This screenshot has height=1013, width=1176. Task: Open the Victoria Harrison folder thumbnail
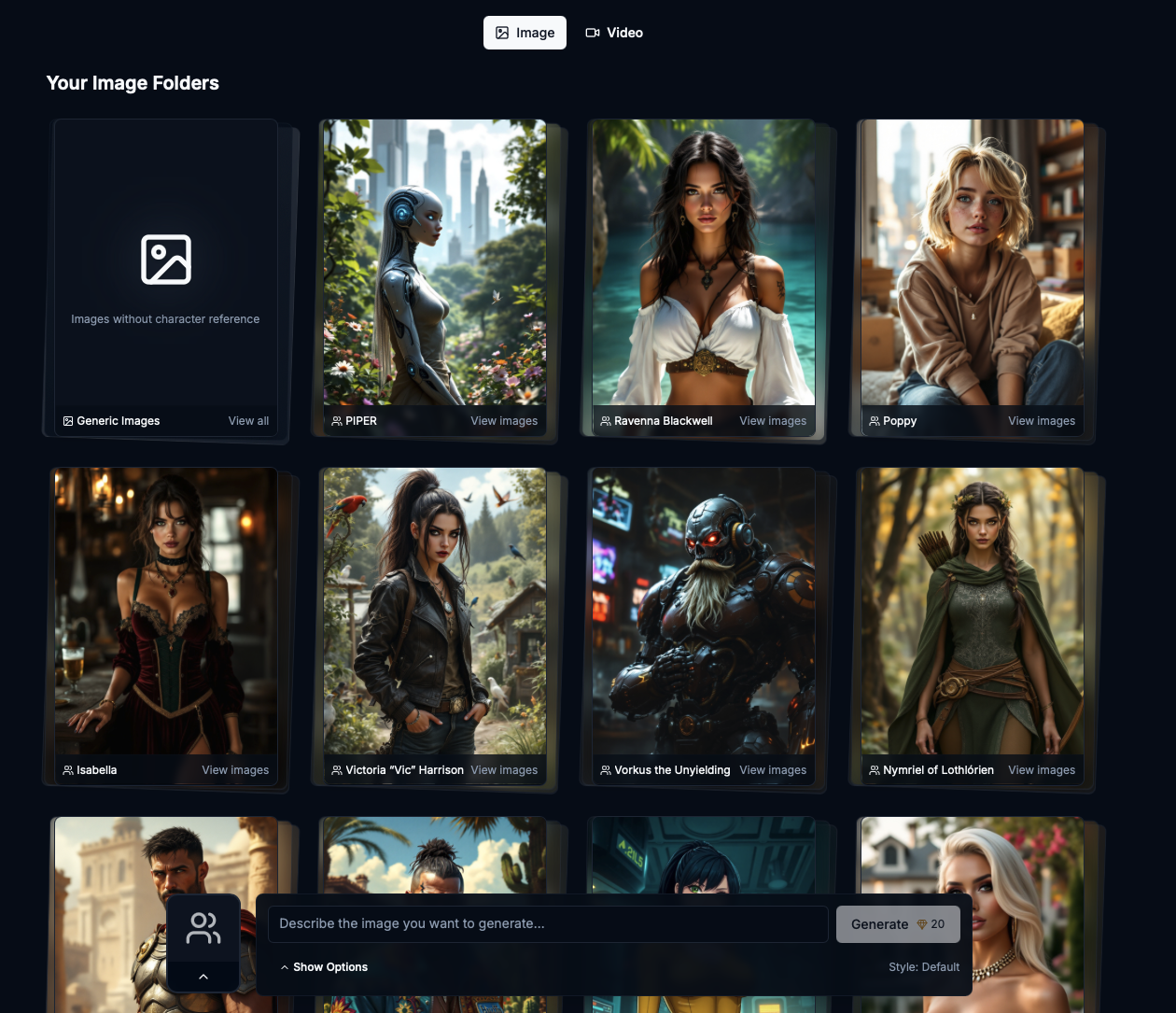point(435,612)
